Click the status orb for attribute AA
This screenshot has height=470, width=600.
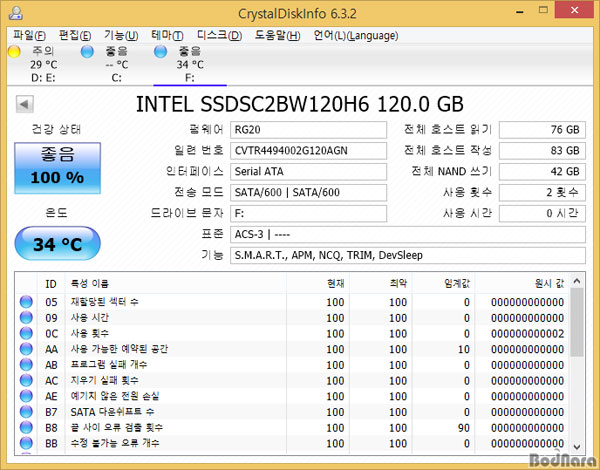[x=26, y=349]
